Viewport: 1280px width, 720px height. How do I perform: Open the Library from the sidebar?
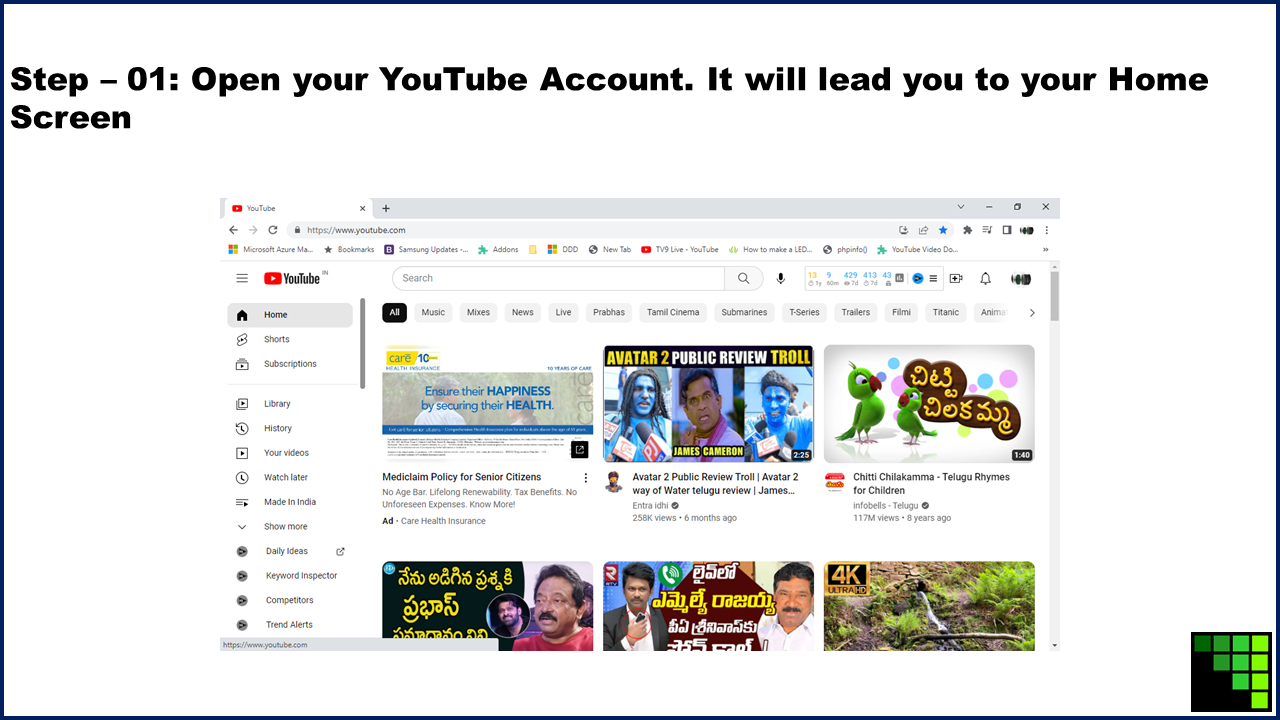pos(277,403)
